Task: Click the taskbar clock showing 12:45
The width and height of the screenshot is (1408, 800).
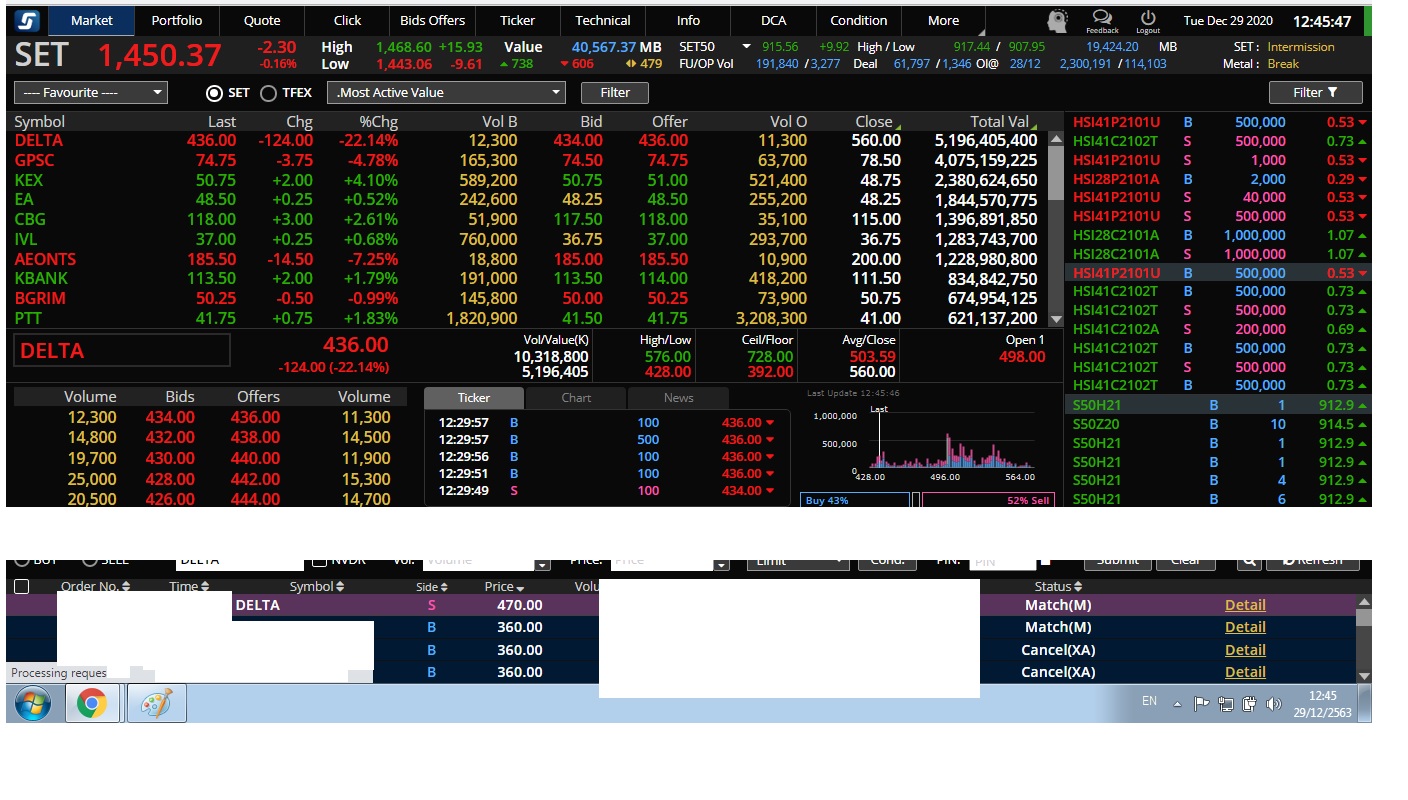Action: pyautogui.click(x=1322, y=703)
